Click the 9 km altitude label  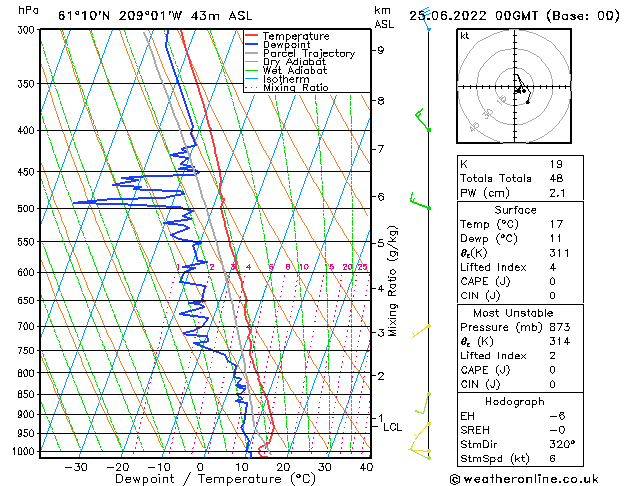pyautogui.click(x=380, y=50)
